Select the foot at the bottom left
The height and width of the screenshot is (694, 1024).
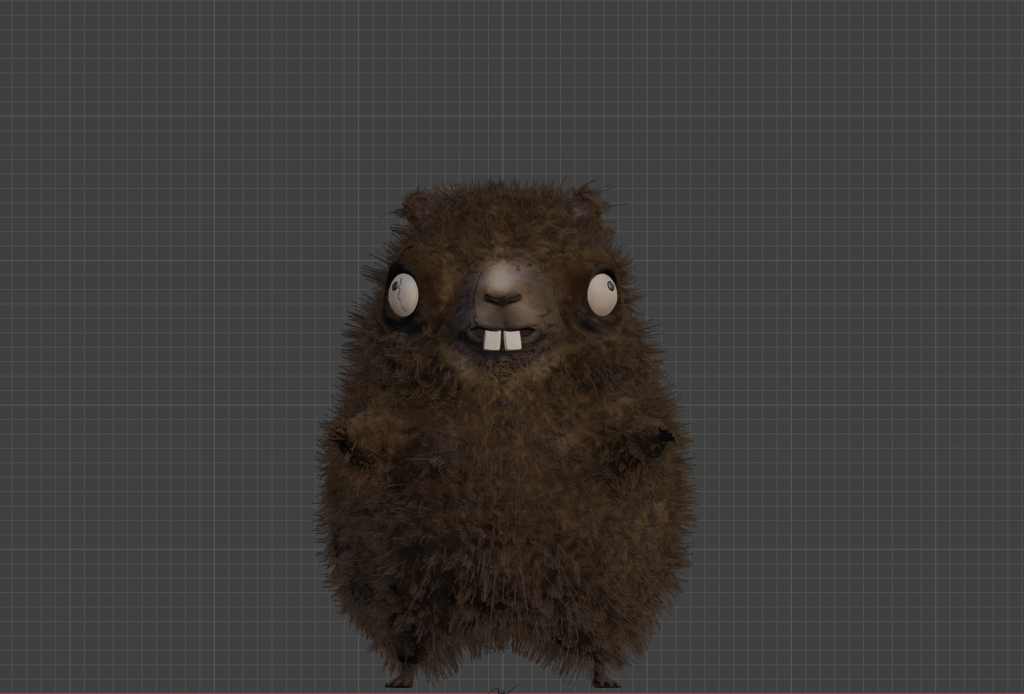pyautogui.click(x=402, y=678)
